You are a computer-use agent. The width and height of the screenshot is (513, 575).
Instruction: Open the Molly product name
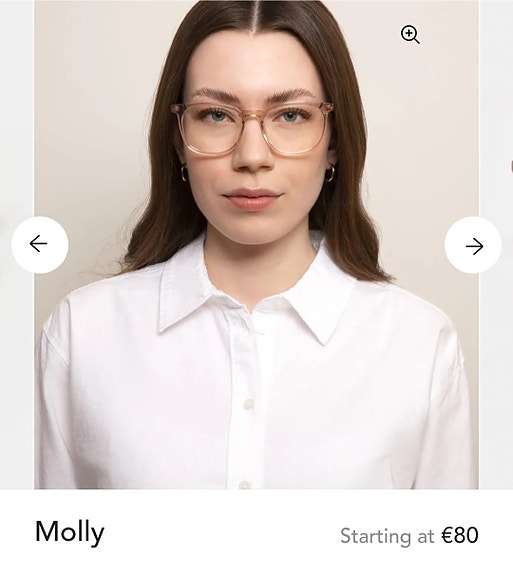pyautogui.click(x=70, y=532)
